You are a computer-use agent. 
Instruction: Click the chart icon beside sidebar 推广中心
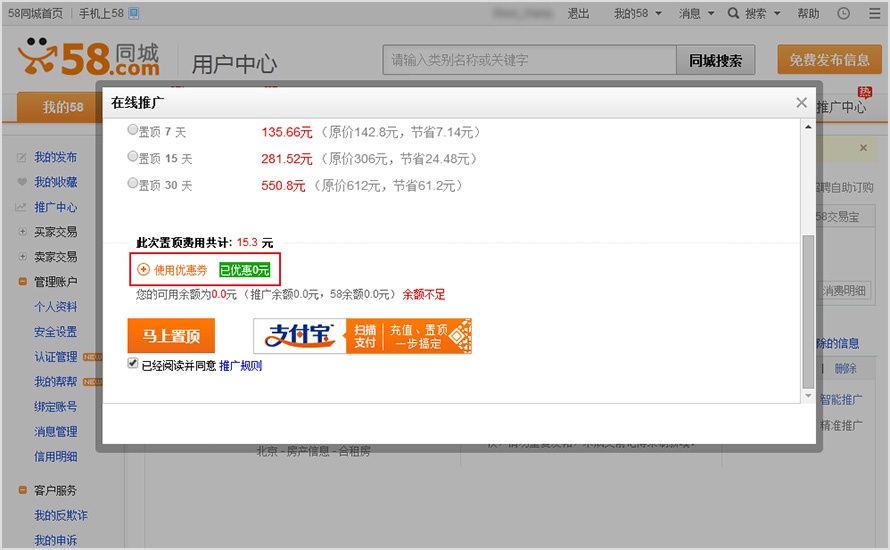(21, 207)
